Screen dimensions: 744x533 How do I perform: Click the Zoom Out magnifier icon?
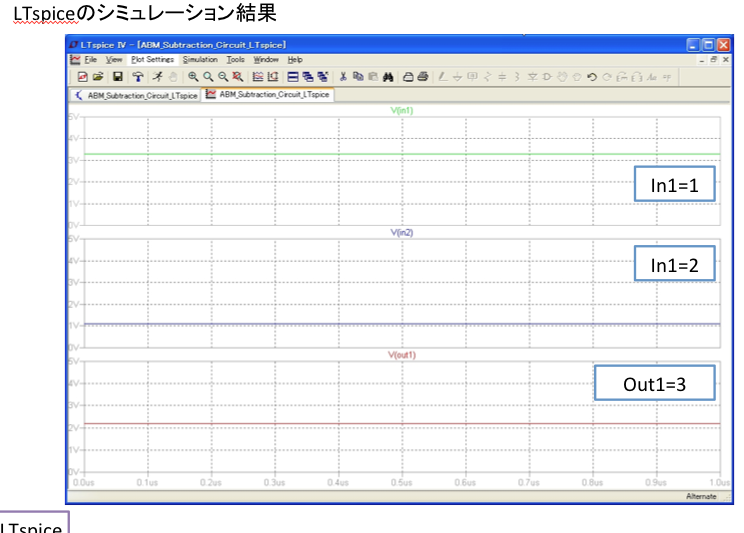(223, 76)
